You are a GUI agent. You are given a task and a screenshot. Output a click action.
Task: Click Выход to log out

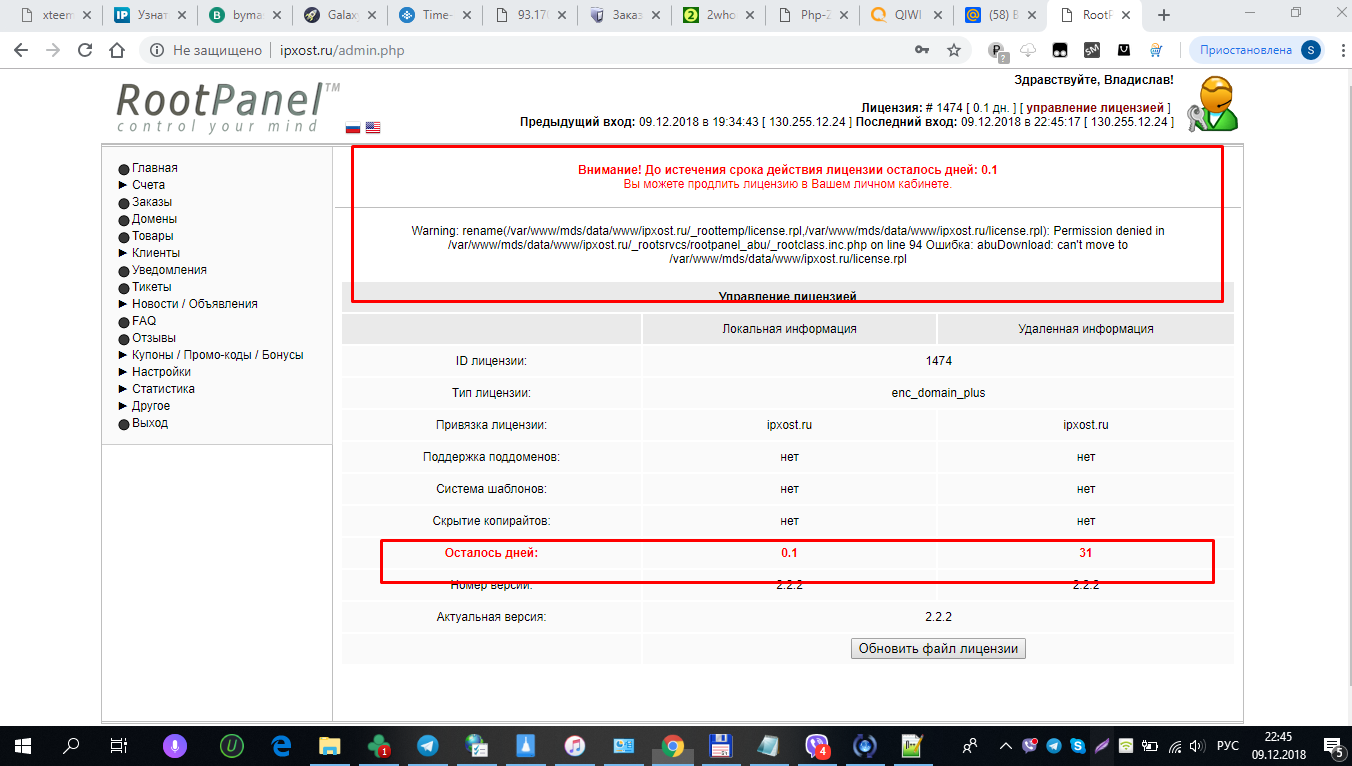[x=149, y=423]
